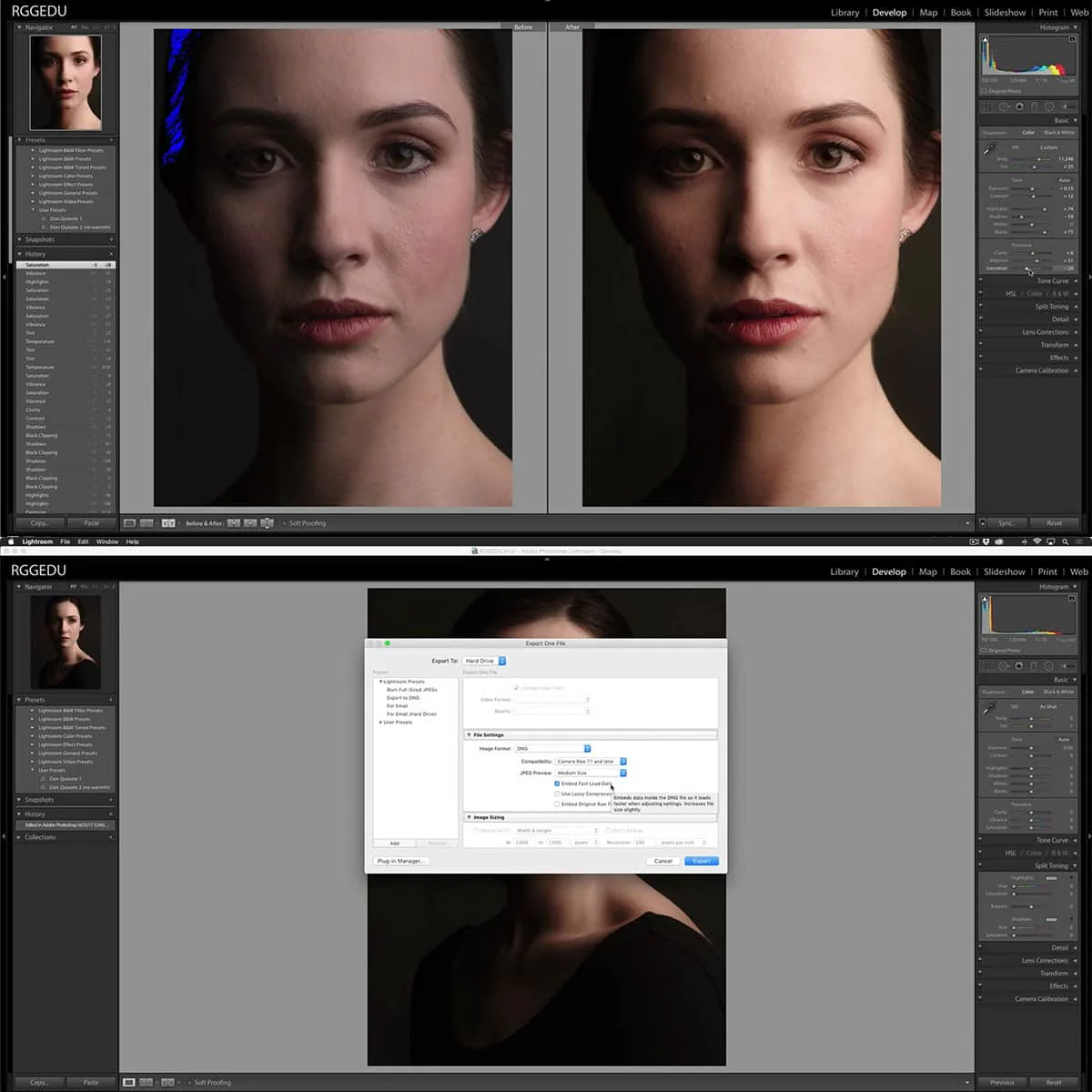The image size is (1092, 1092).
Task: Click the Plug-in Manager button
Action: pos(400,861)
